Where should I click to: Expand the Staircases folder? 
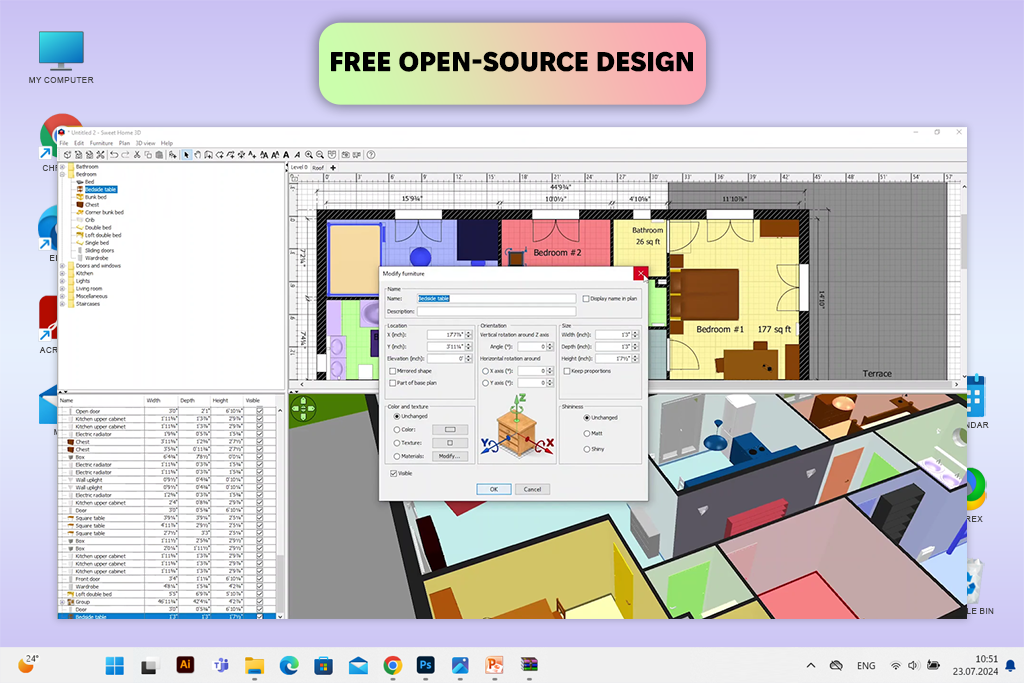point(63,304)
